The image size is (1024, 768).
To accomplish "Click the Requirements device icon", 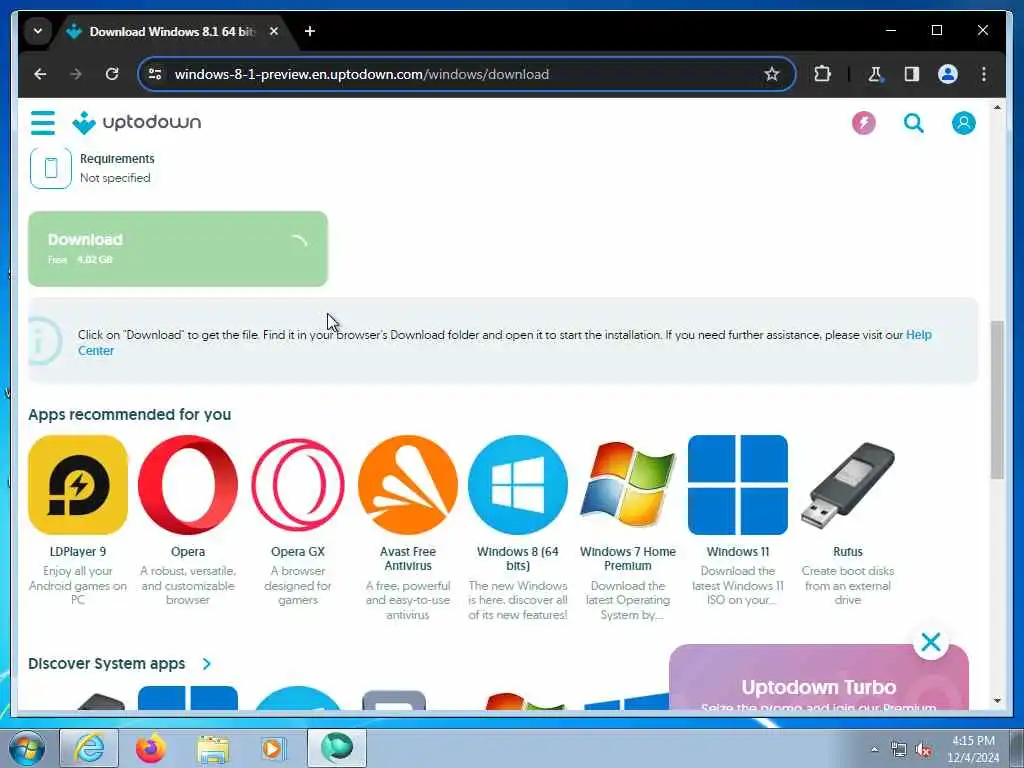I will tap(50, 168).
